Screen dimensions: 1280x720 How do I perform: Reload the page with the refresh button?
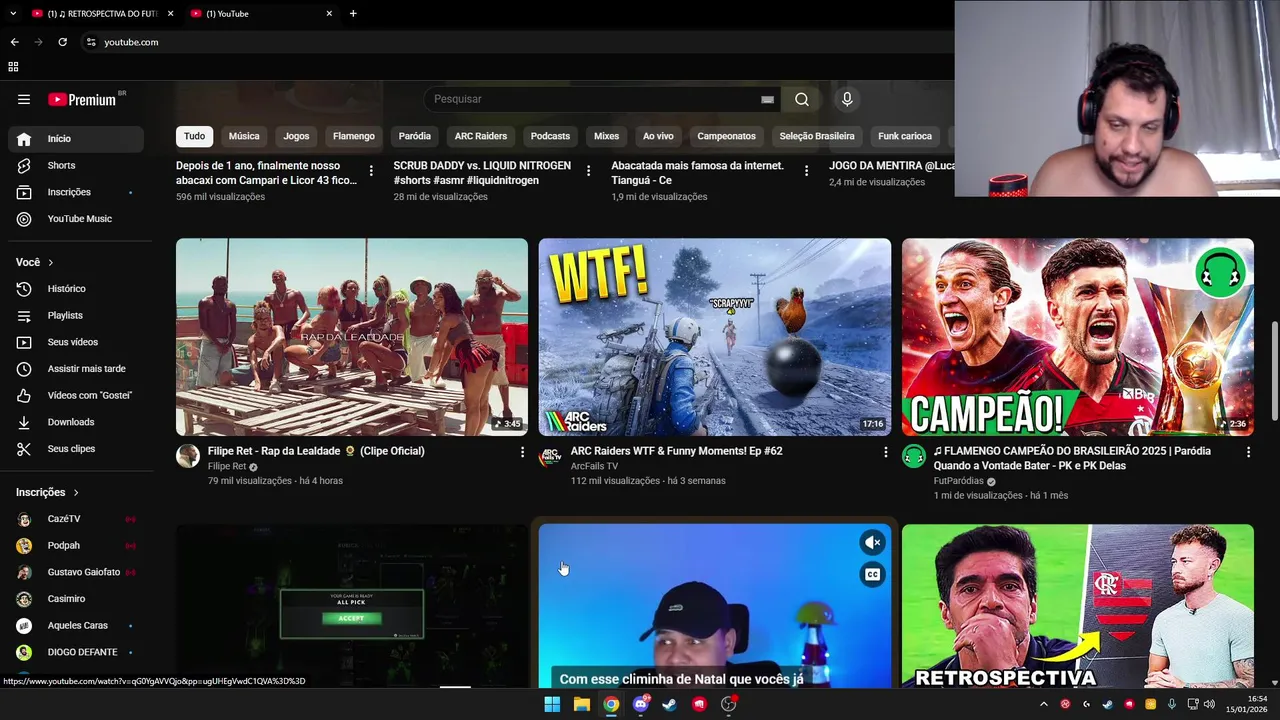tap(62, 42)
